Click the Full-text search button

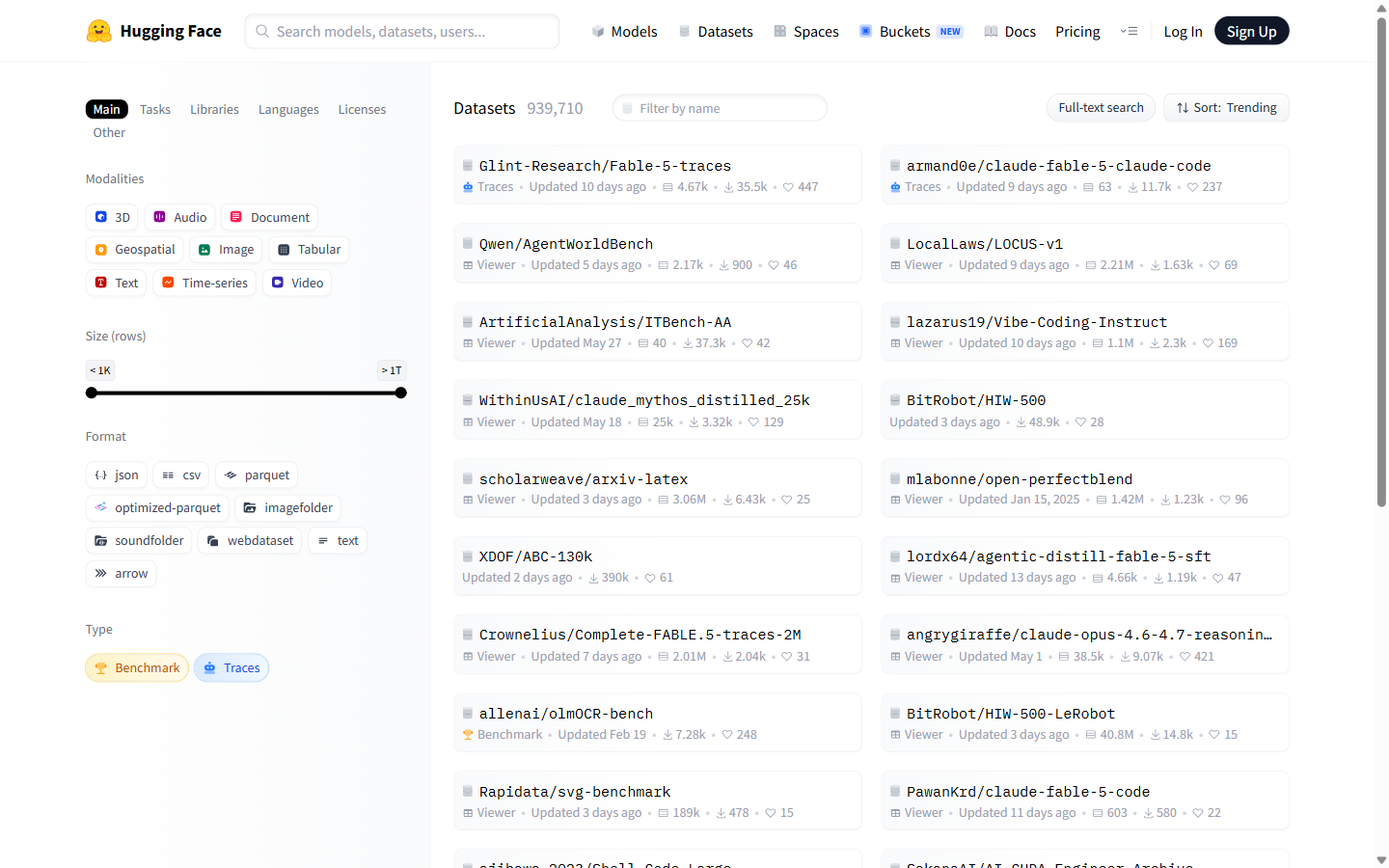(1101, 108)
